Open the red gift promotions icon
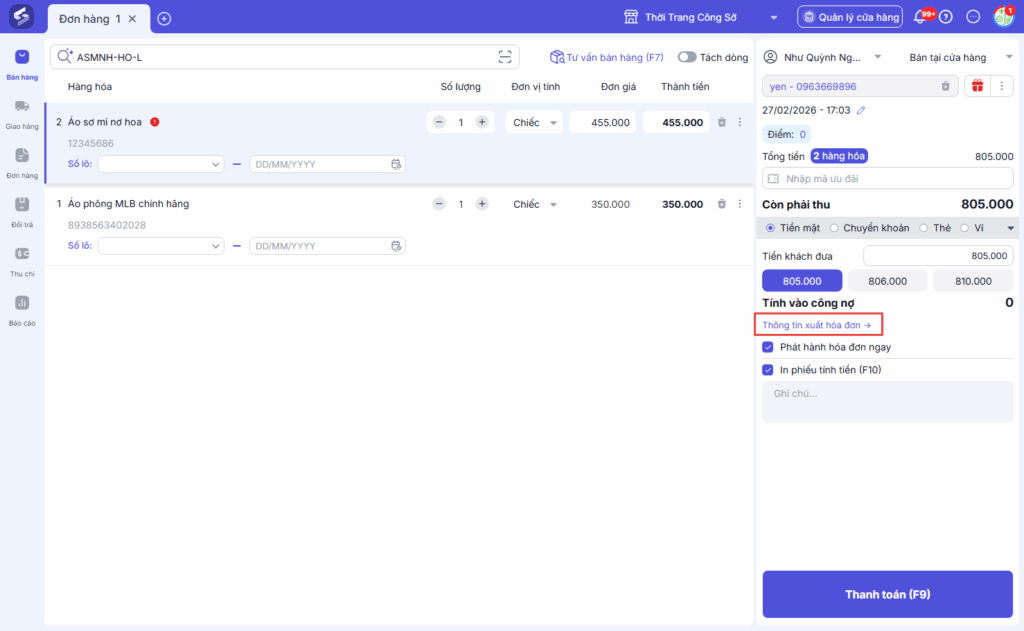The height and width of the screenshot is (631, 1024). point(977,86)
